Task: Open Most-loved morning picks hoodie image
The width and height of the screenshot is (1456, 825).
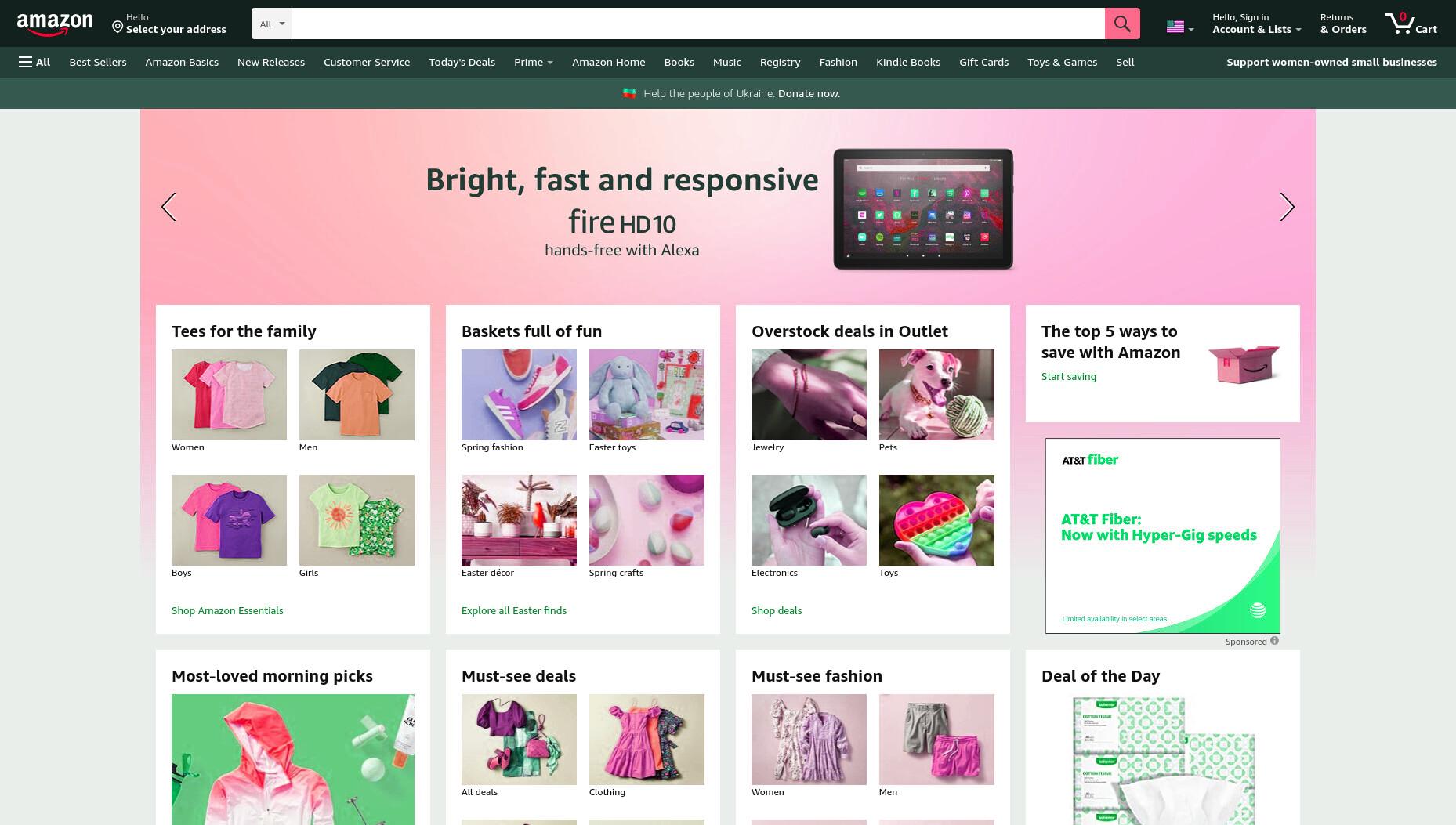Action: tap(293, 759)
